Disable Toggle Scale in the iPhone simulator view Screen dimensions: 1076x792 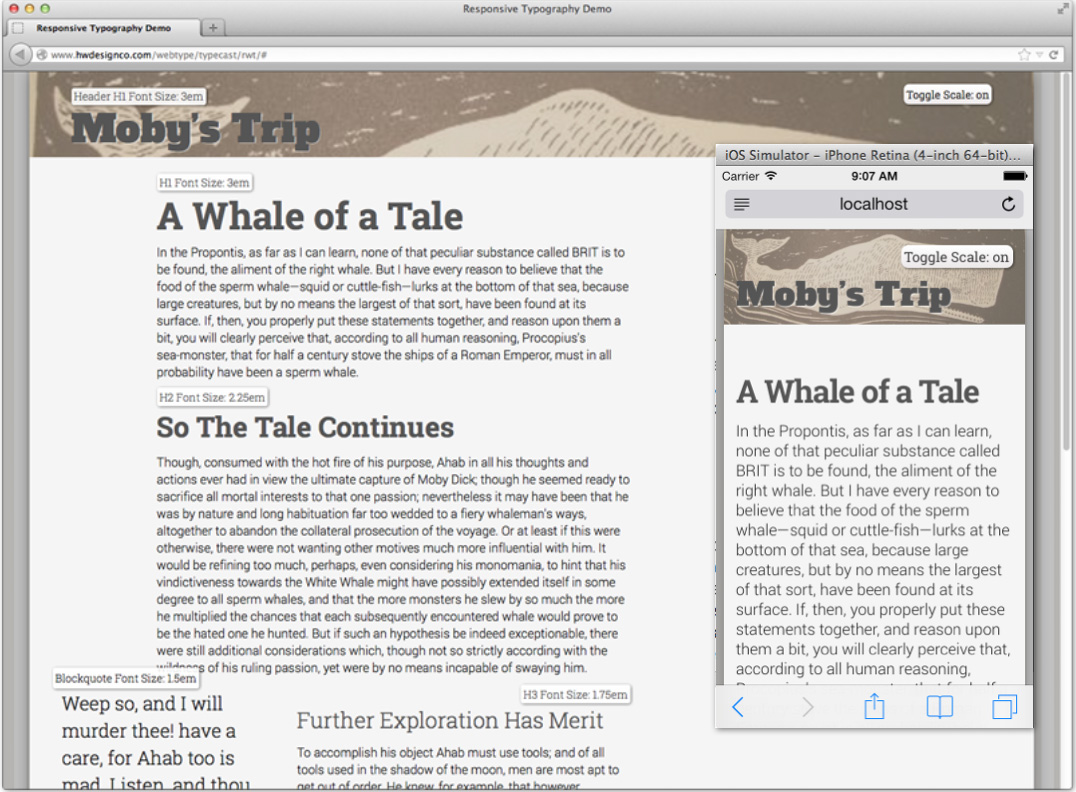coord(956,256)
